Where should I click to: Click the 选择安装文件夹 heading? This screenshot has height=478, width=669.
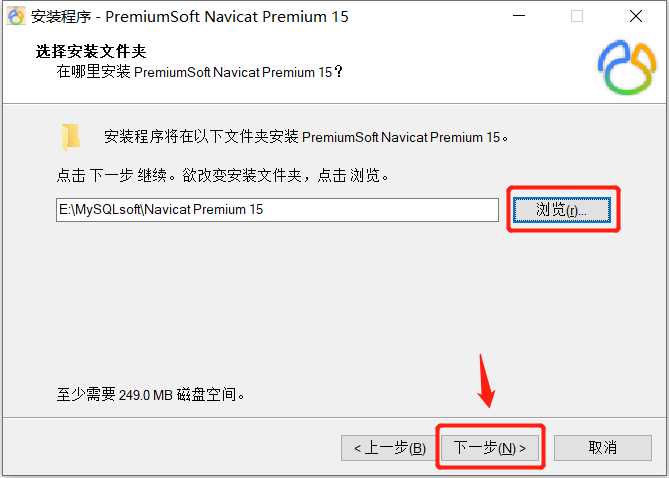point(91,52)
